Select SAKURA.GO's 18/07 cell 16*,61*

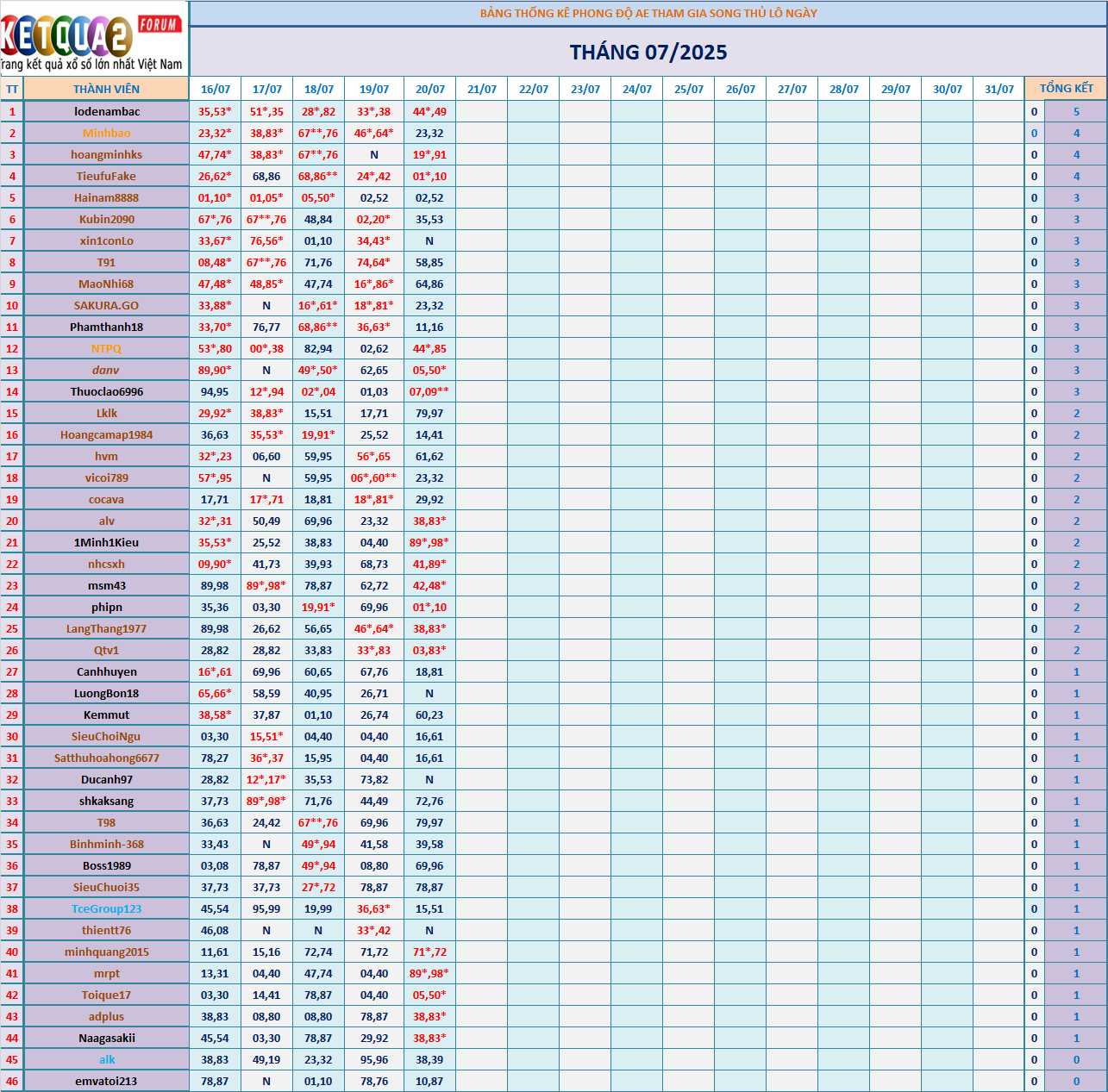(x=318, y=305)
